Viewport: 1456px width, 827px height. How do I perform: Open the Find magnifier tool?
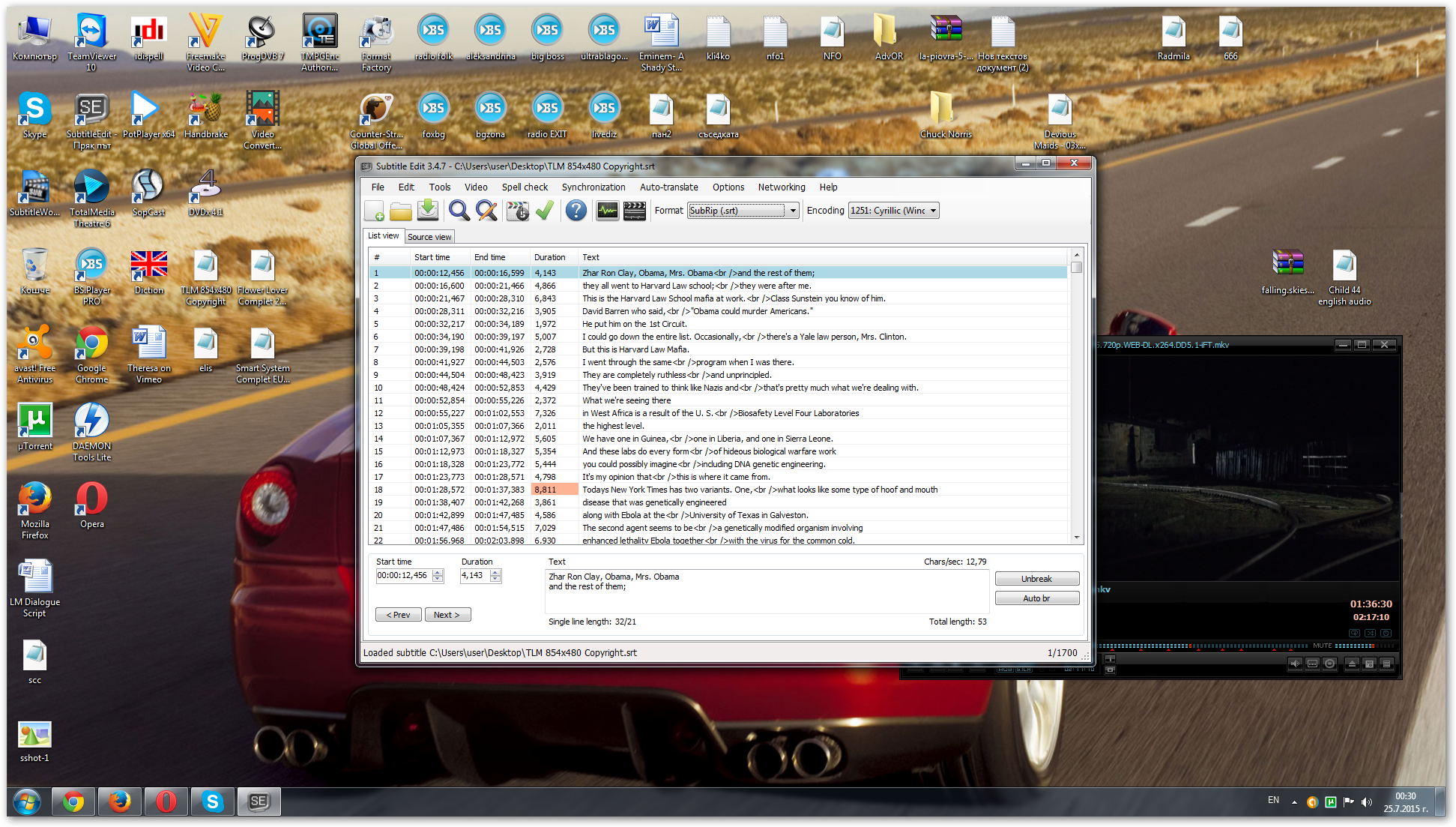pos(459,211)
